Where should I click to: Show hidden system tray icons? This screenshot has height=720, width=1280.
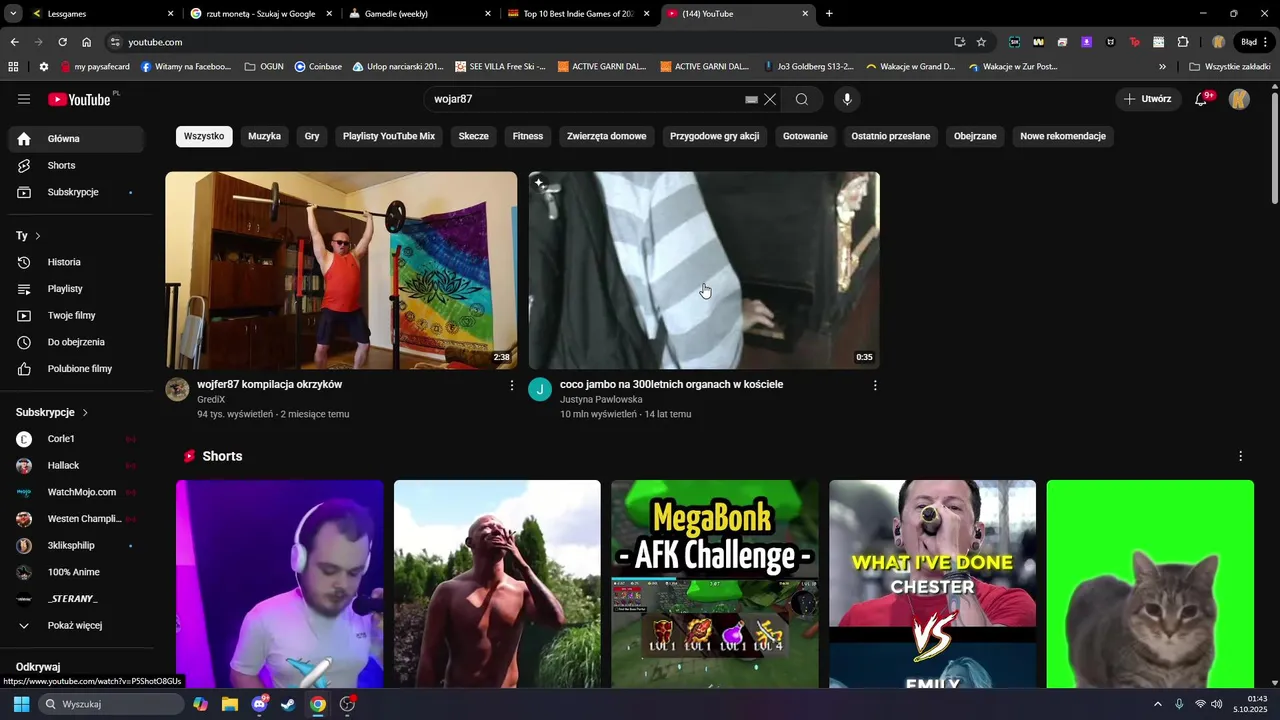(x=1158, y=704)
